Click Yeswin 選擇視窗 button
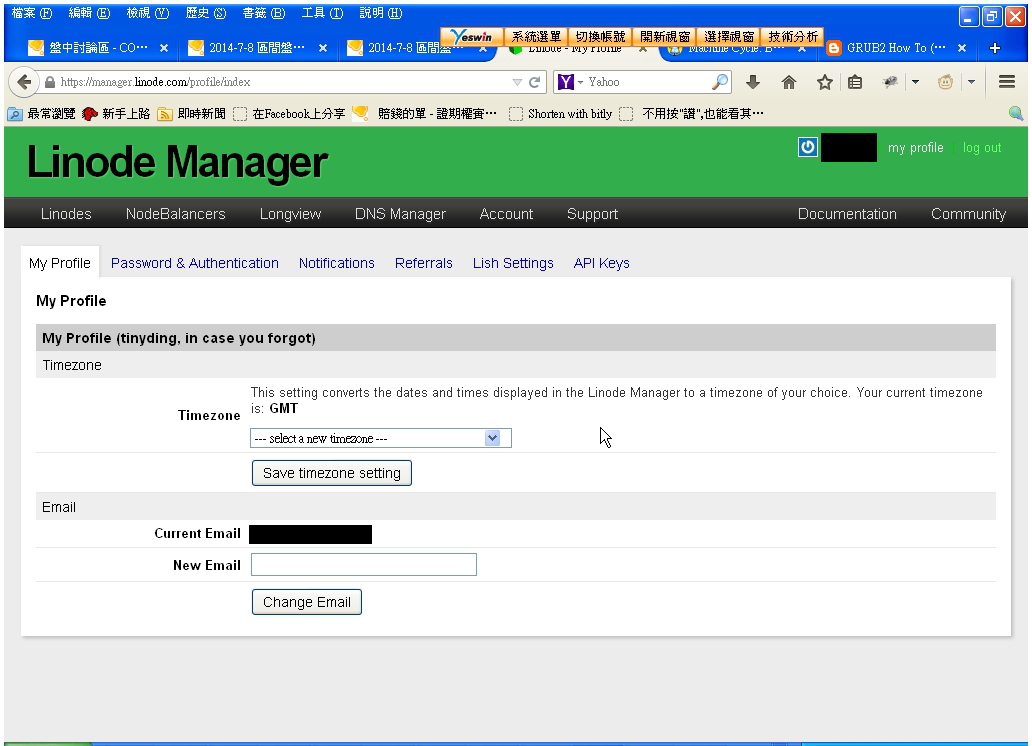The image size is (1032, 746). point(729,36)
